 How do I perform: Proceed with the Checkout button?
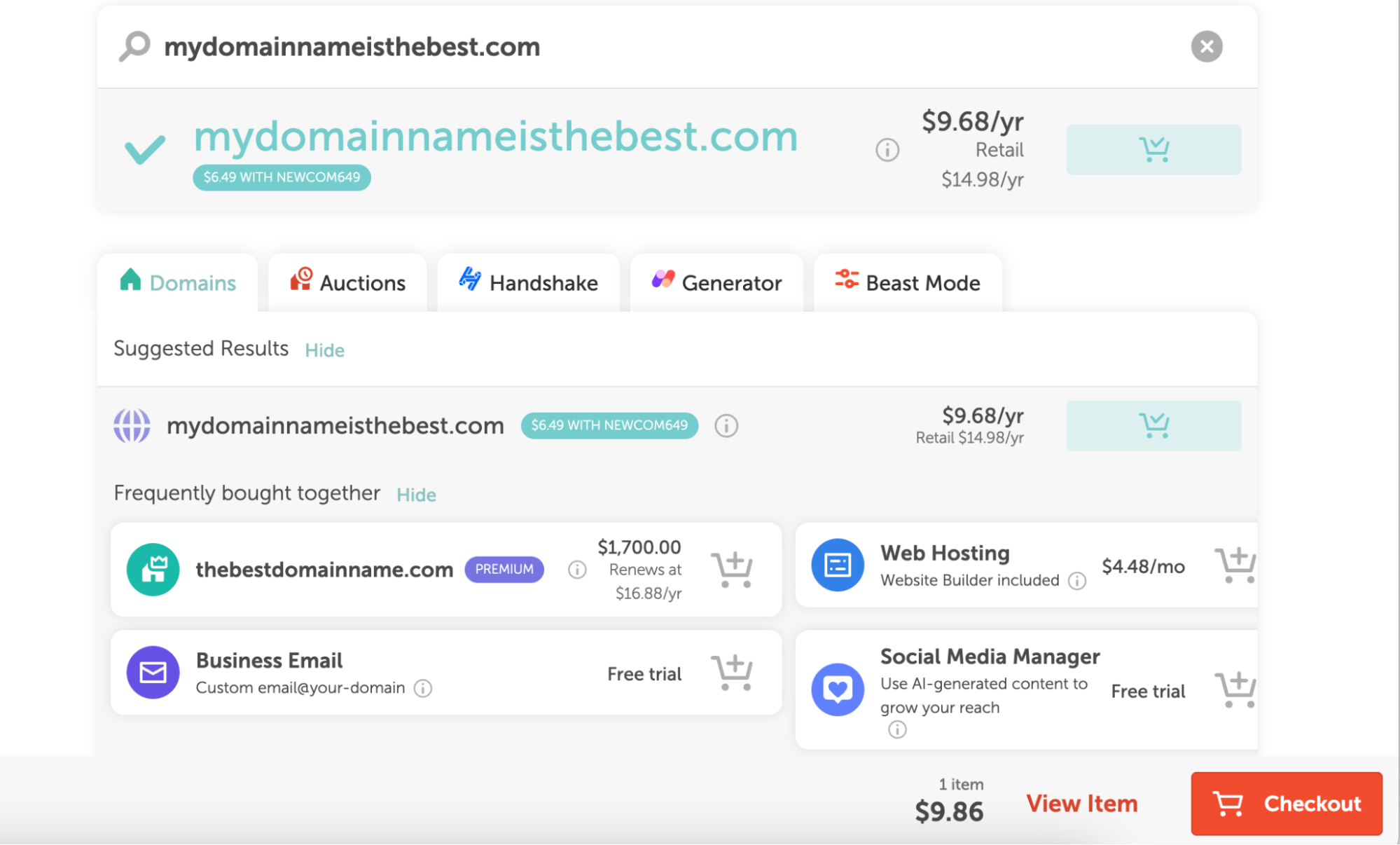(x=1287, y=804)
